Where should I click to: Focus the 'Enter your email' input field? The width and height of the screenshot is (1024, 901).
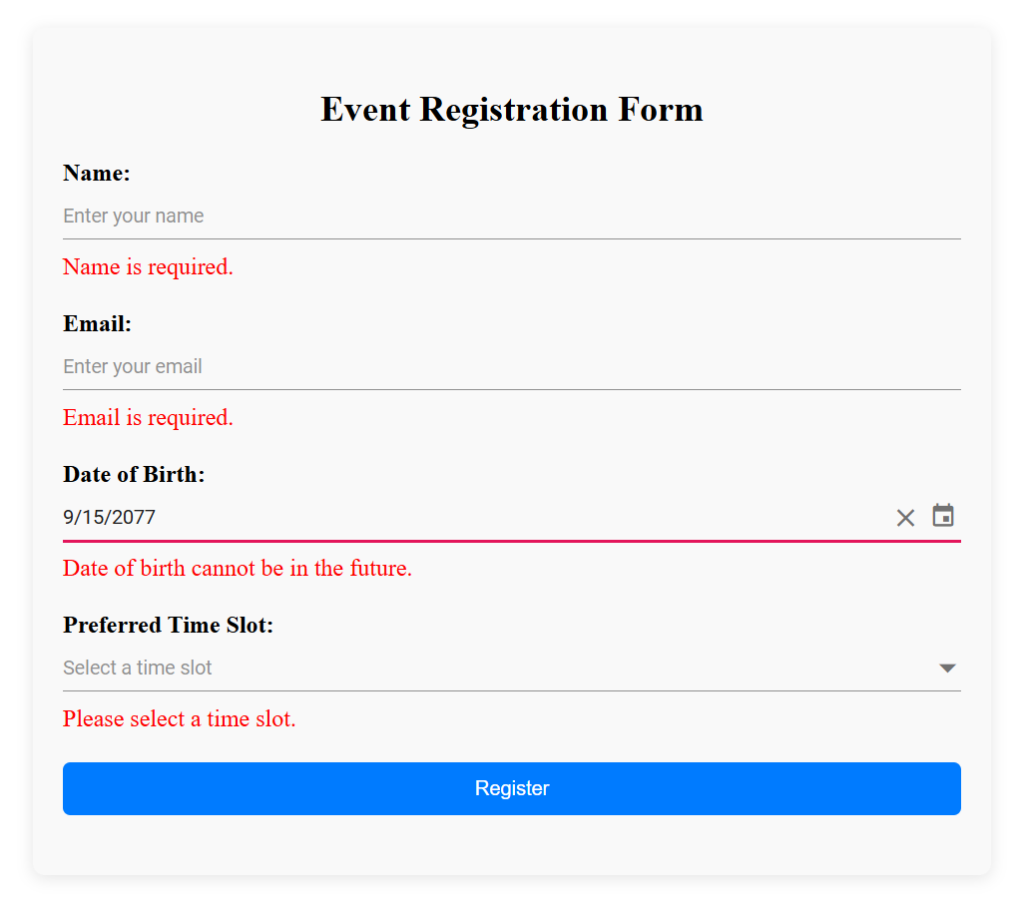coord(400,366)
